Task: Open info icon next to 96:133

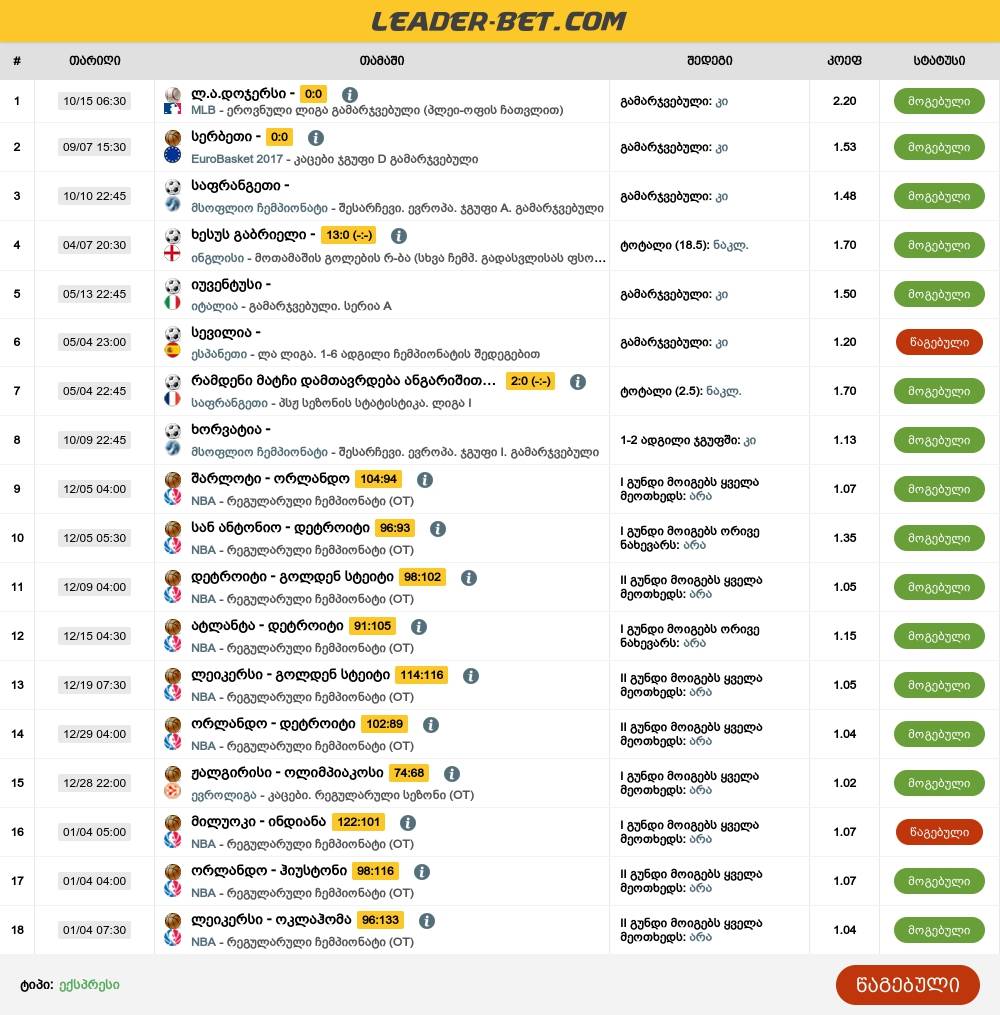Action: point(427,920)
